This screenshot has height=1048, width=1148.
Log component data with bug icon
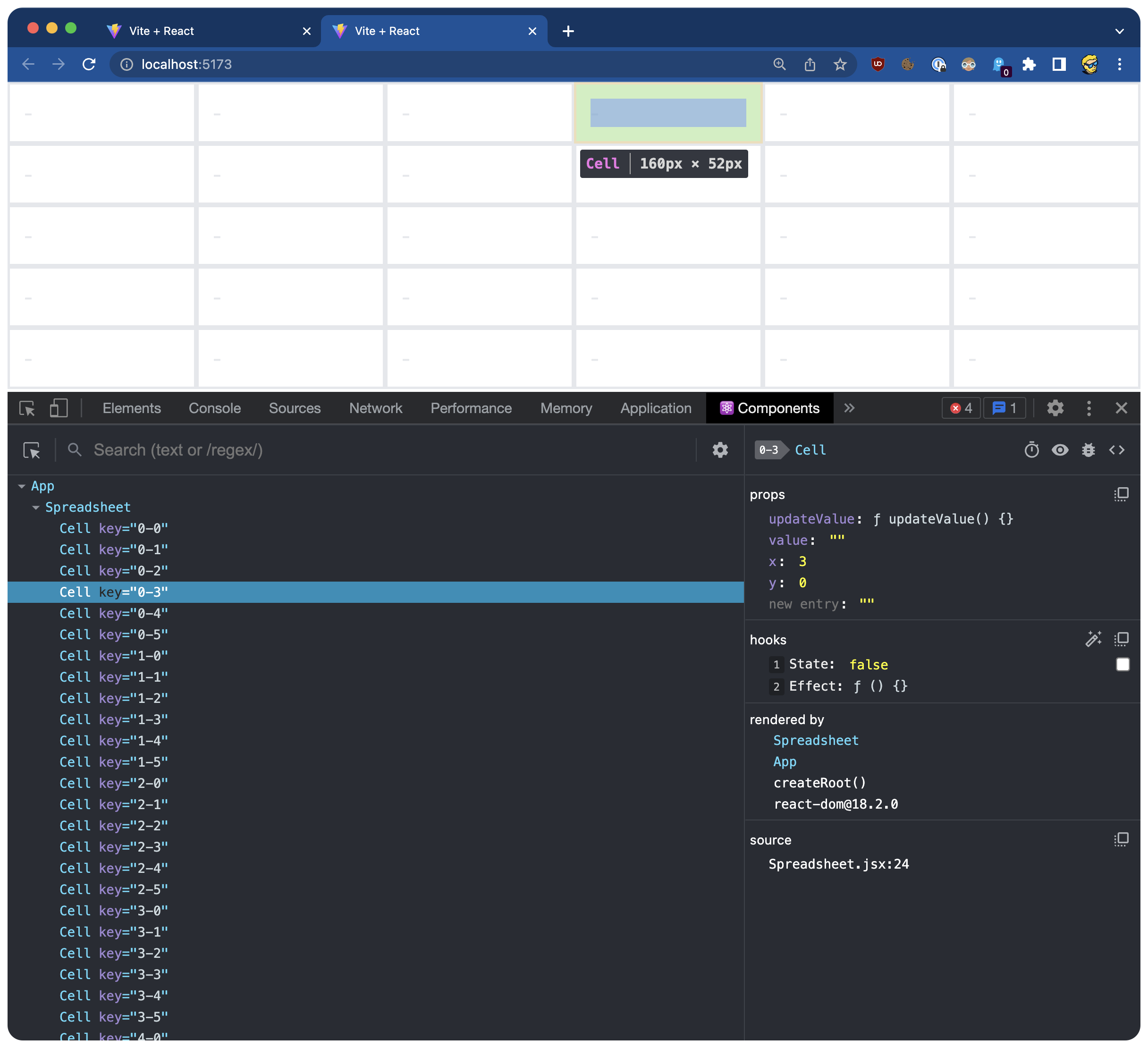pyautogui.click(x=1088, y=450)
